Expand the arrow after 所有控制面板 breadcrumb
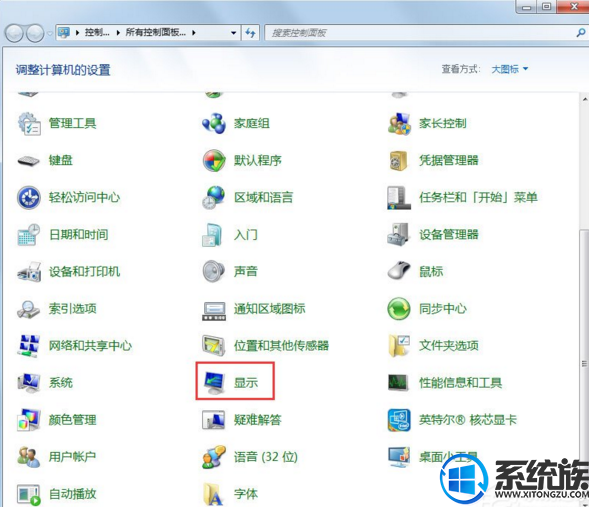The image size is (589, 507). tap(194, 33)
